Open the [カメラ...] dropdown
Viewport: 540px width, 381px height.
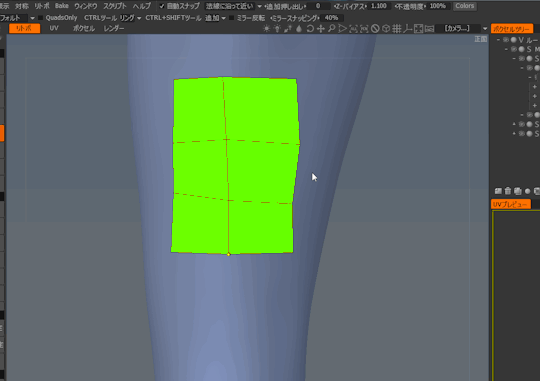(461, 29)
